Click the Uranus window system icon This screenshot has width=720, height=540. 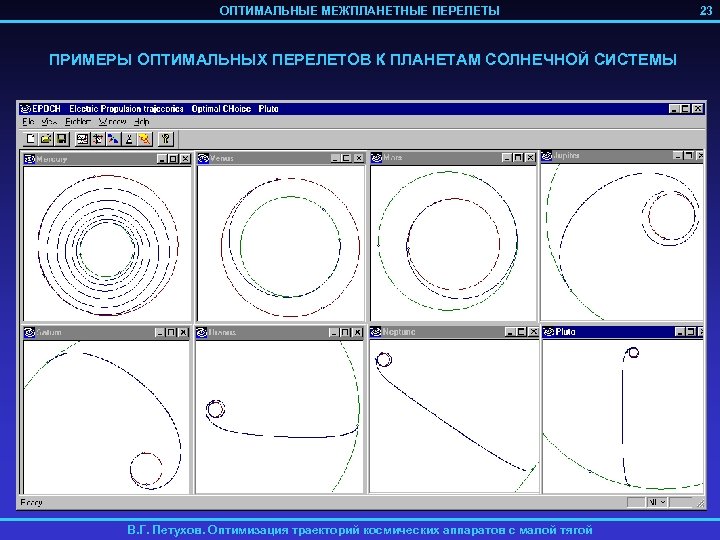click(x=202, y=332)
